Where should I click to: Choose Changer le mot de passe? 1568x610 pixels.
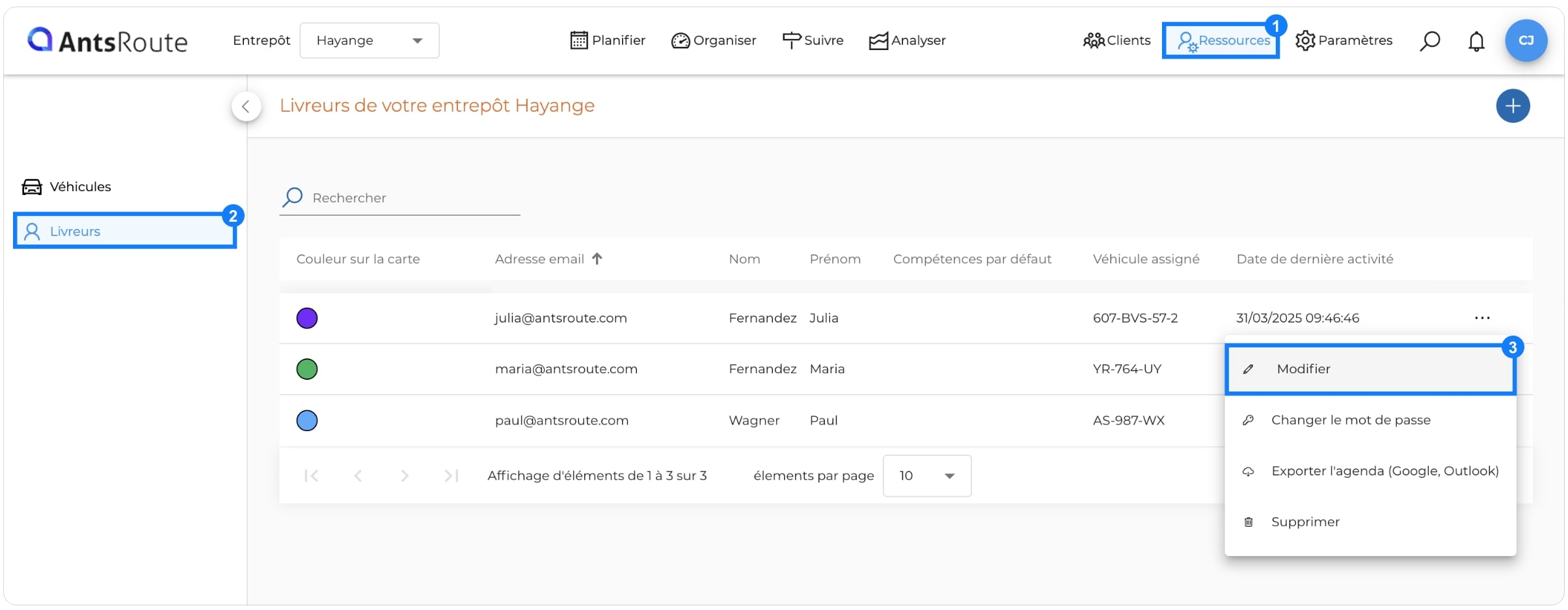coord(1371,420)
